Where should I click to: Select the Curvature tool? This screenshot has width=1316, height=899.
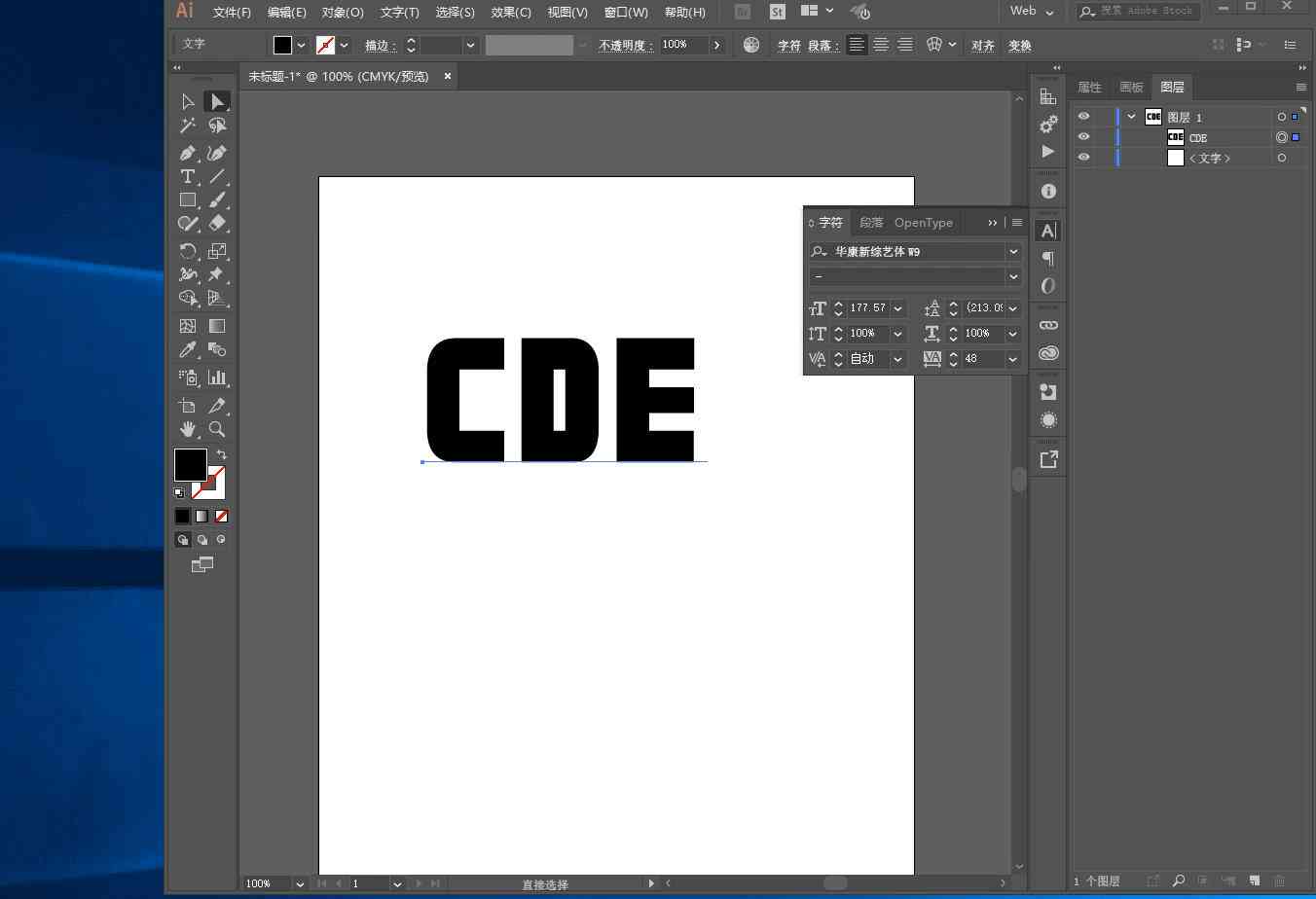(217, 153)
